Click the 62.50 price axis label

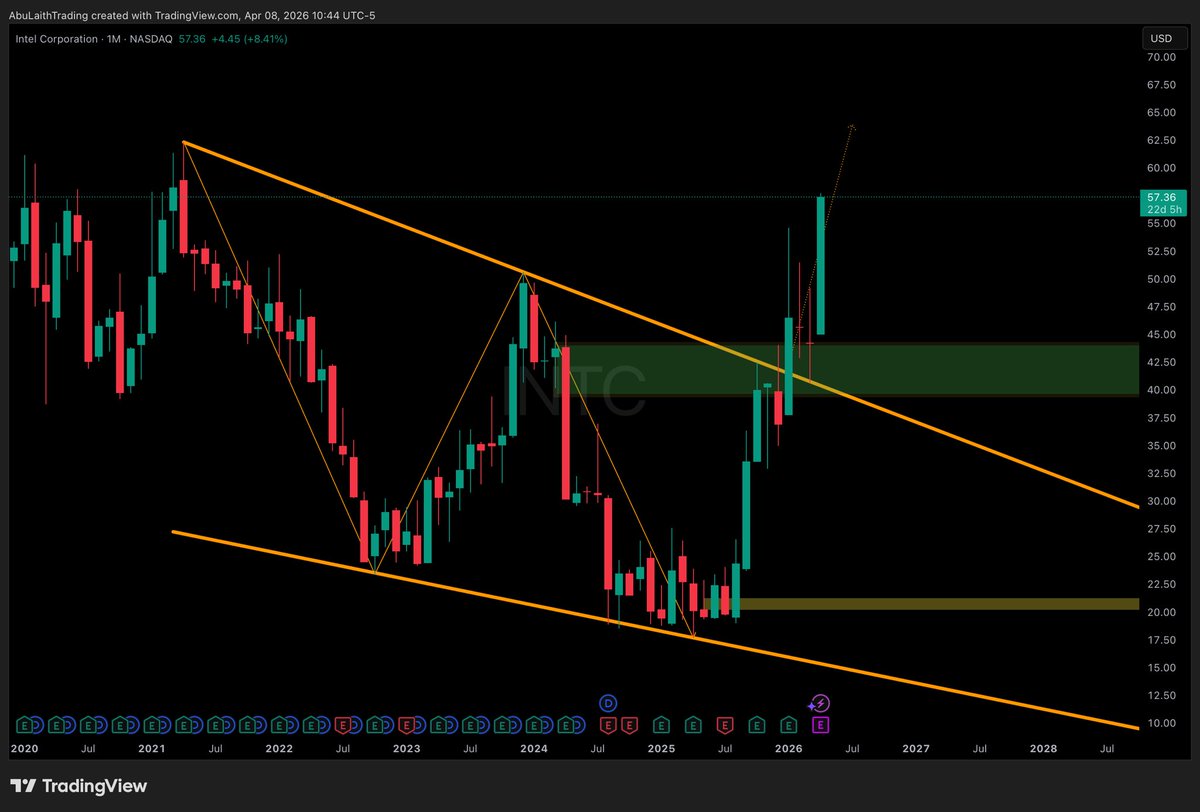(x=1161, y=141)
